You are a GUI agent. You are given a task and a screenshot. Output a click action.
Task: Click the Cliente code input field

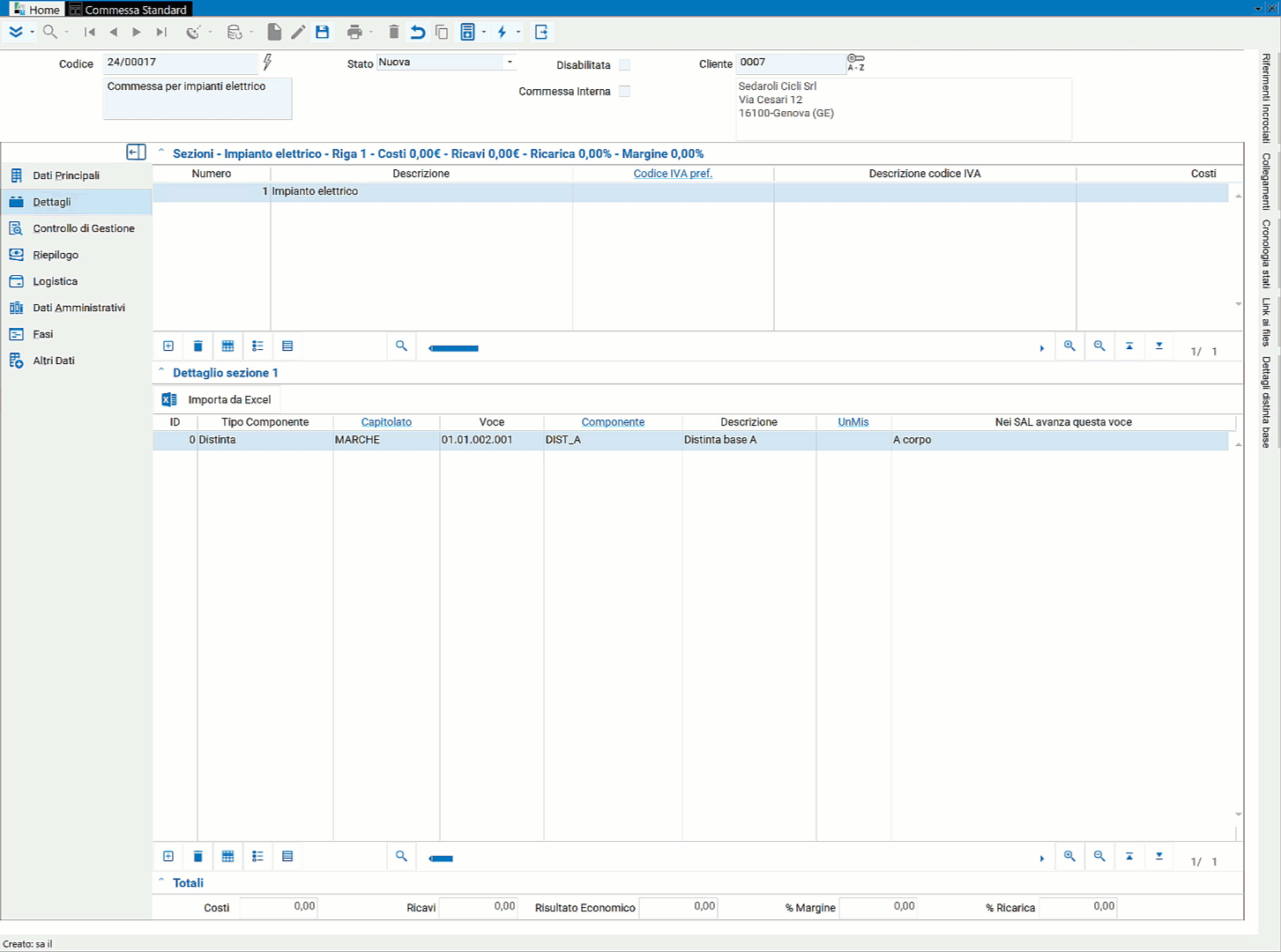pyautogui.click(x=791, y=63)
